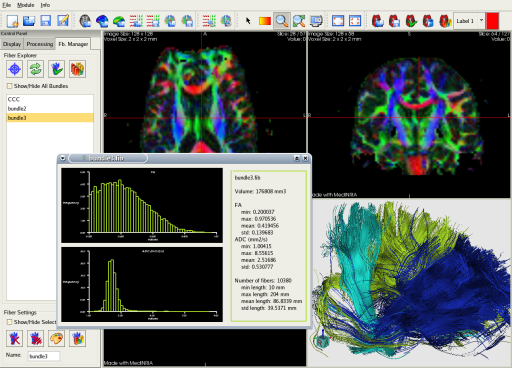
Task: Click the monitor screenshot toolbar icon
Action: click(x=316, y=21)
